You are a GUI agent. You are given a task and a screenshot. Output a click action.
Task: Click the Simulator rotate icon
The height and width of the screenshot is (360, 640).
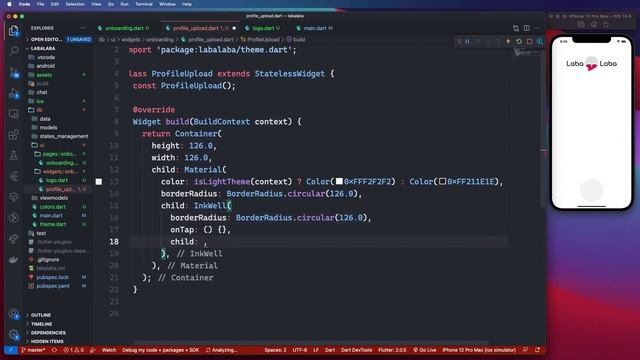click(x=606, y=24)
